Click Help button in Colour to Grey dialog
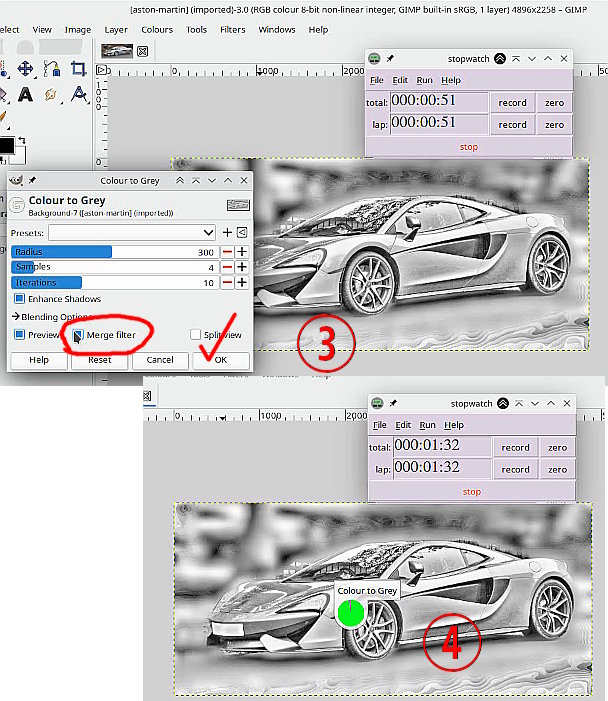This screenshot has width=608, height=701. 39,360
